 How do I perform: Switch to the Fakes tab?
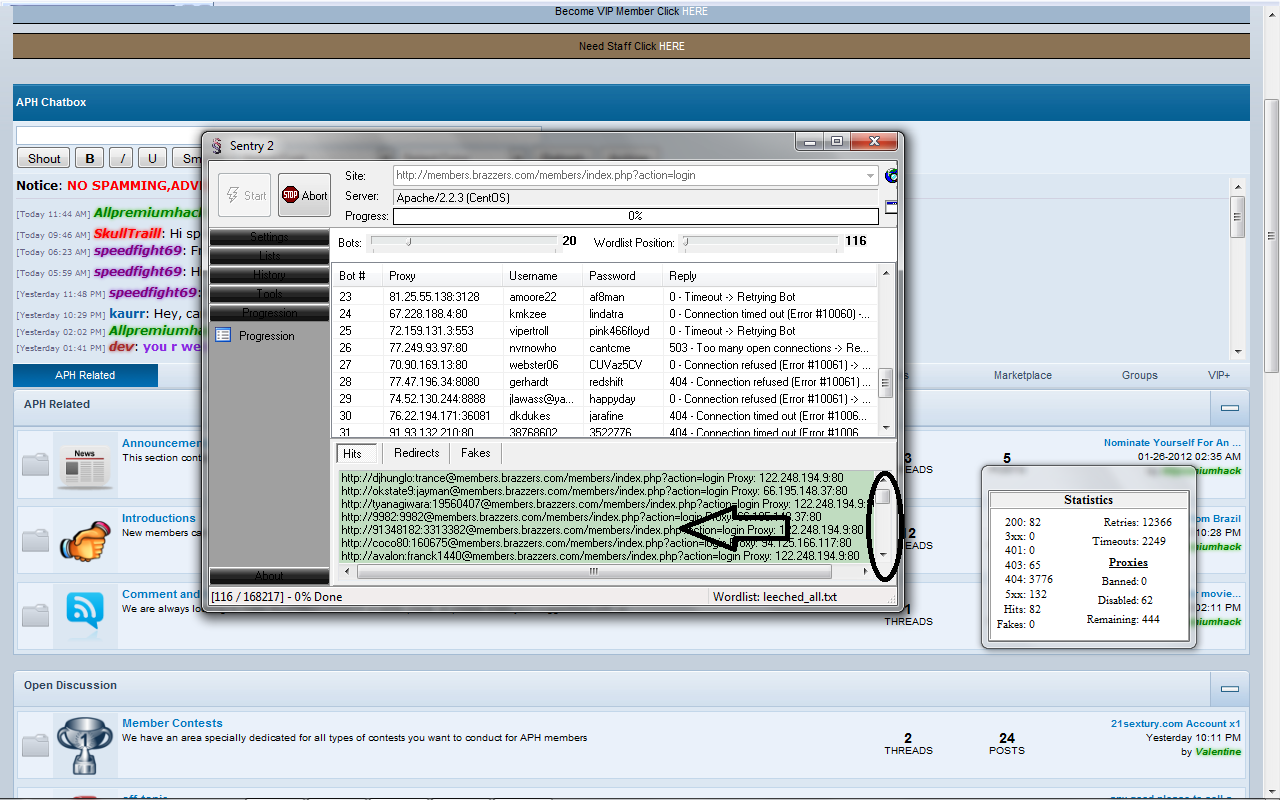[476, 453]
